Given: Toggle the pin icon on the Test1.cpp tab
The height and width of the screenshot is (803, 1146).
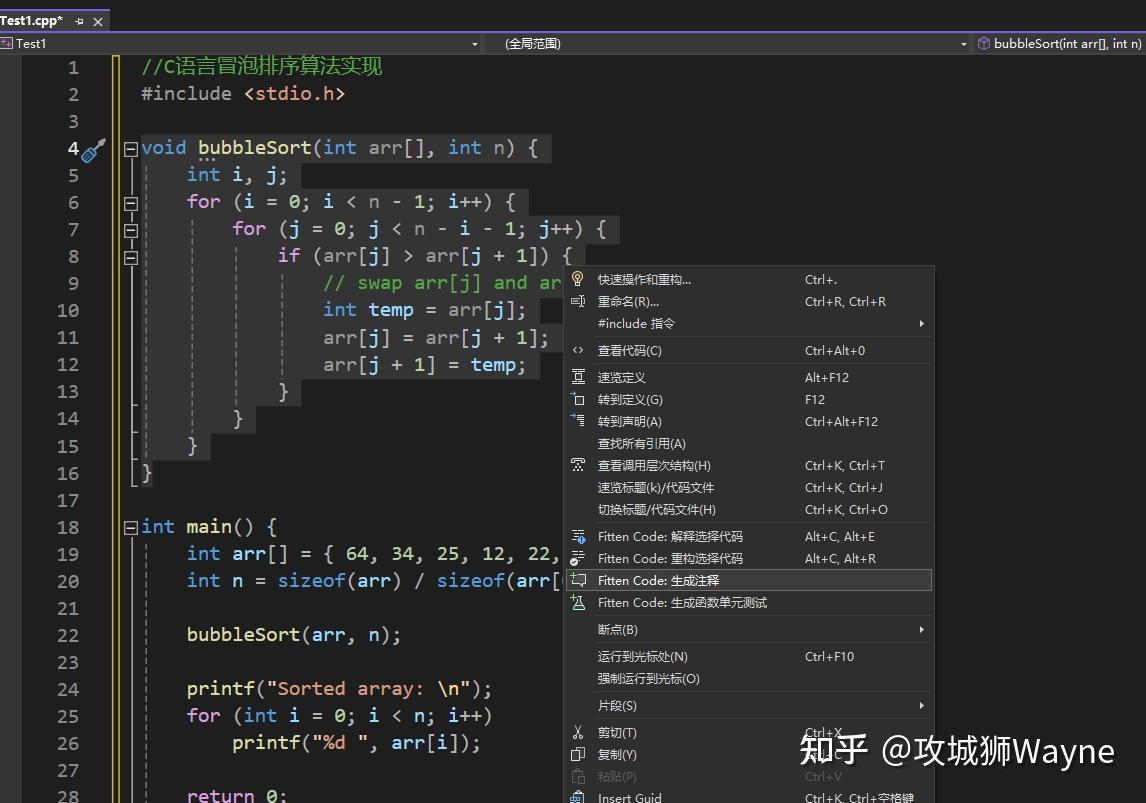Looking at the screenshot, I should [x=80, y=20].
